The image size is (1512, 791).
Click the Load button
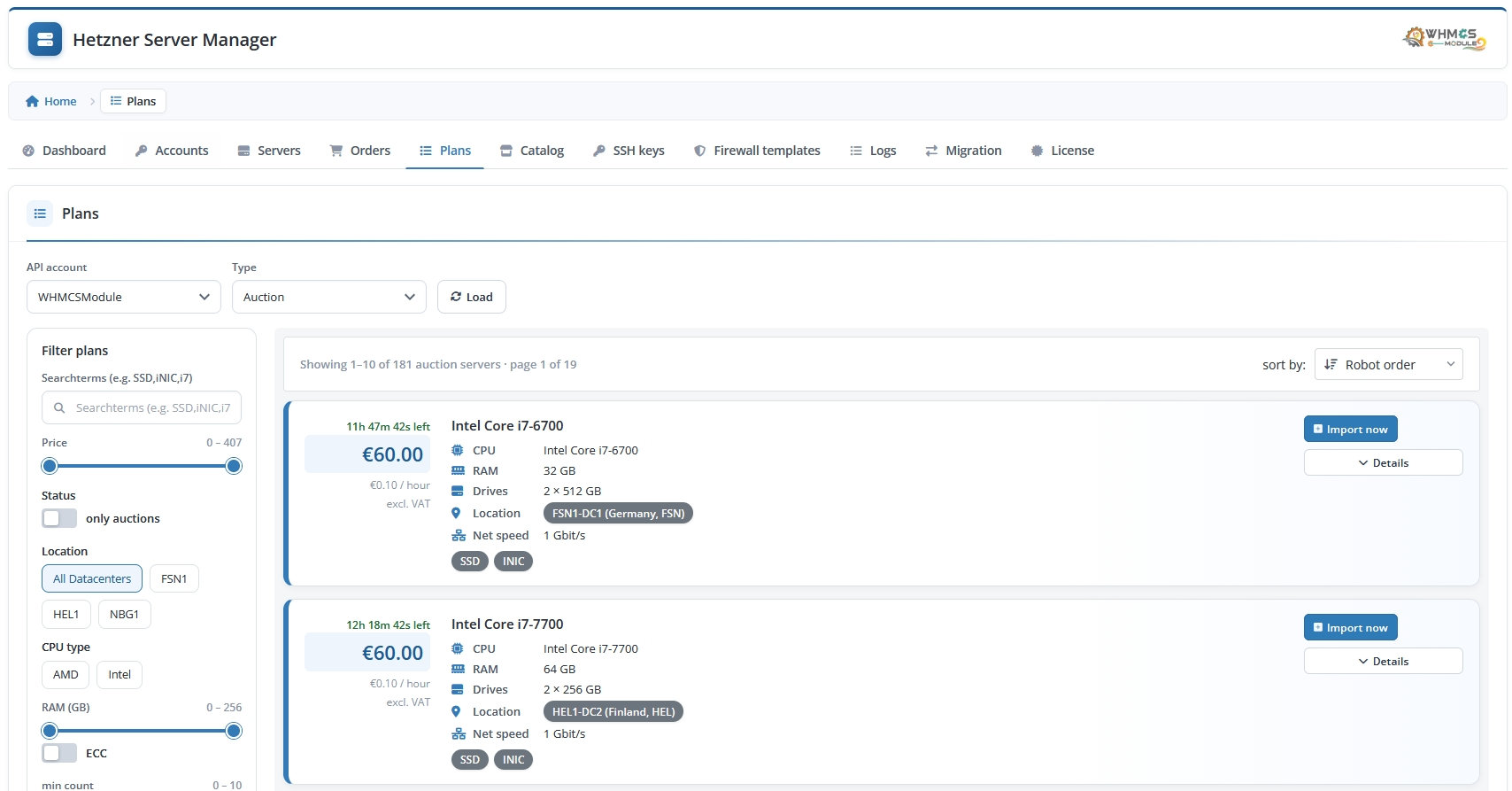click(x=472, y=297)
